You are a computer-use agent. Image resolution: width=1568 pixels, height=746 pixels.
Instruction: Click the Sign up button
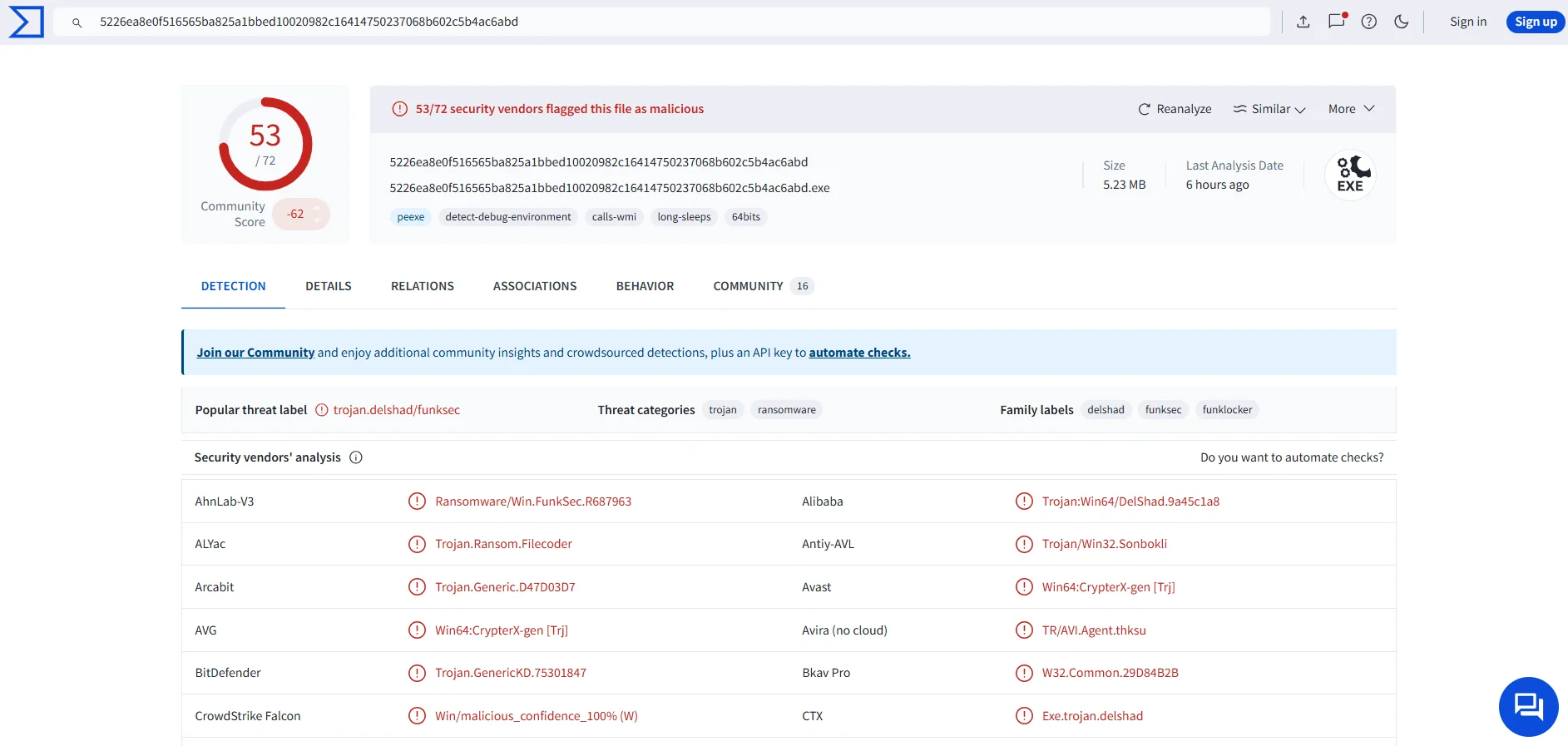tap(1536, 22)
